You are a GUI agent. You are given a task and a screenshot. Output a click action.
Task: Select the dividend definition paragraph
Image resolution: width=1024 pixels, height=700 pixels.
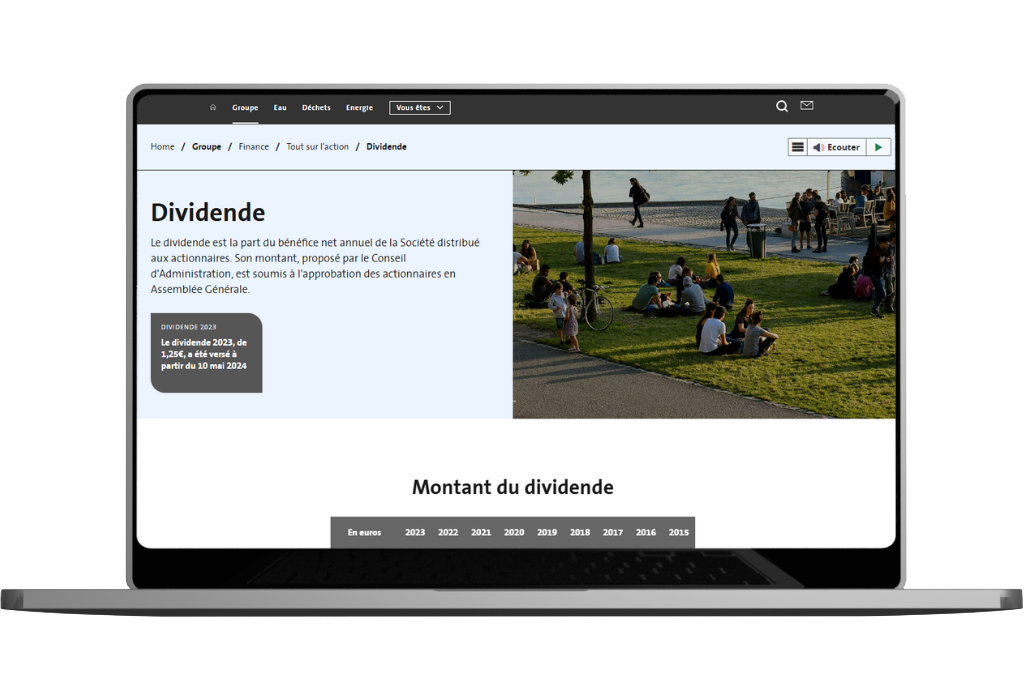pyautogui.click(x=315, y=266)
